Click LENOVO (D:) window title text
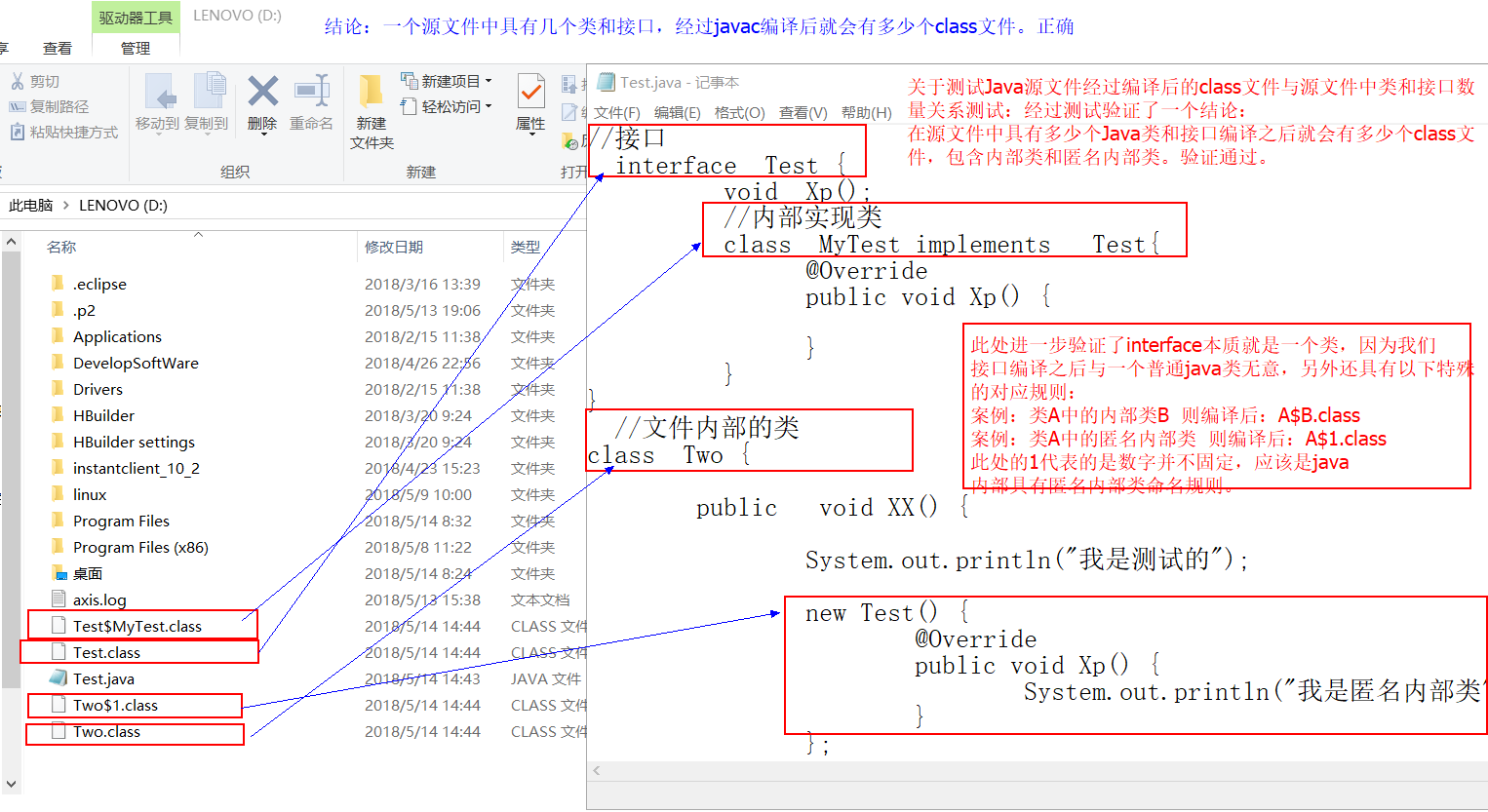The width and height of the screenshot is (1488, 812). [237, 16]
